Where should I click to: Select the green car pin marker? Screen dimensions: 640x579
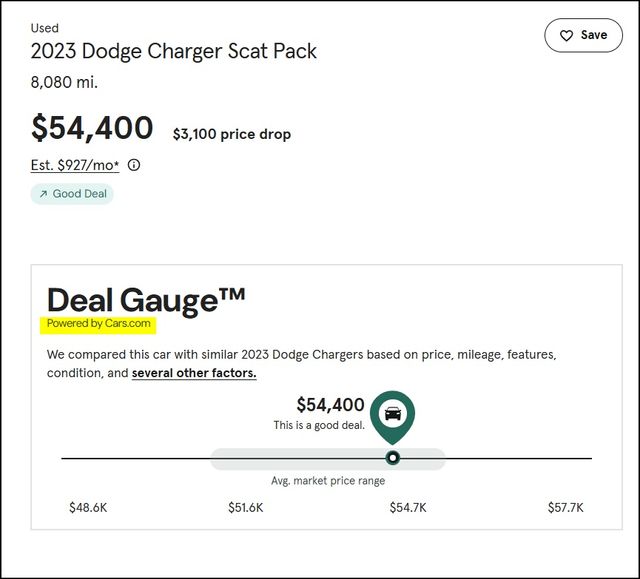click(392, 417)
